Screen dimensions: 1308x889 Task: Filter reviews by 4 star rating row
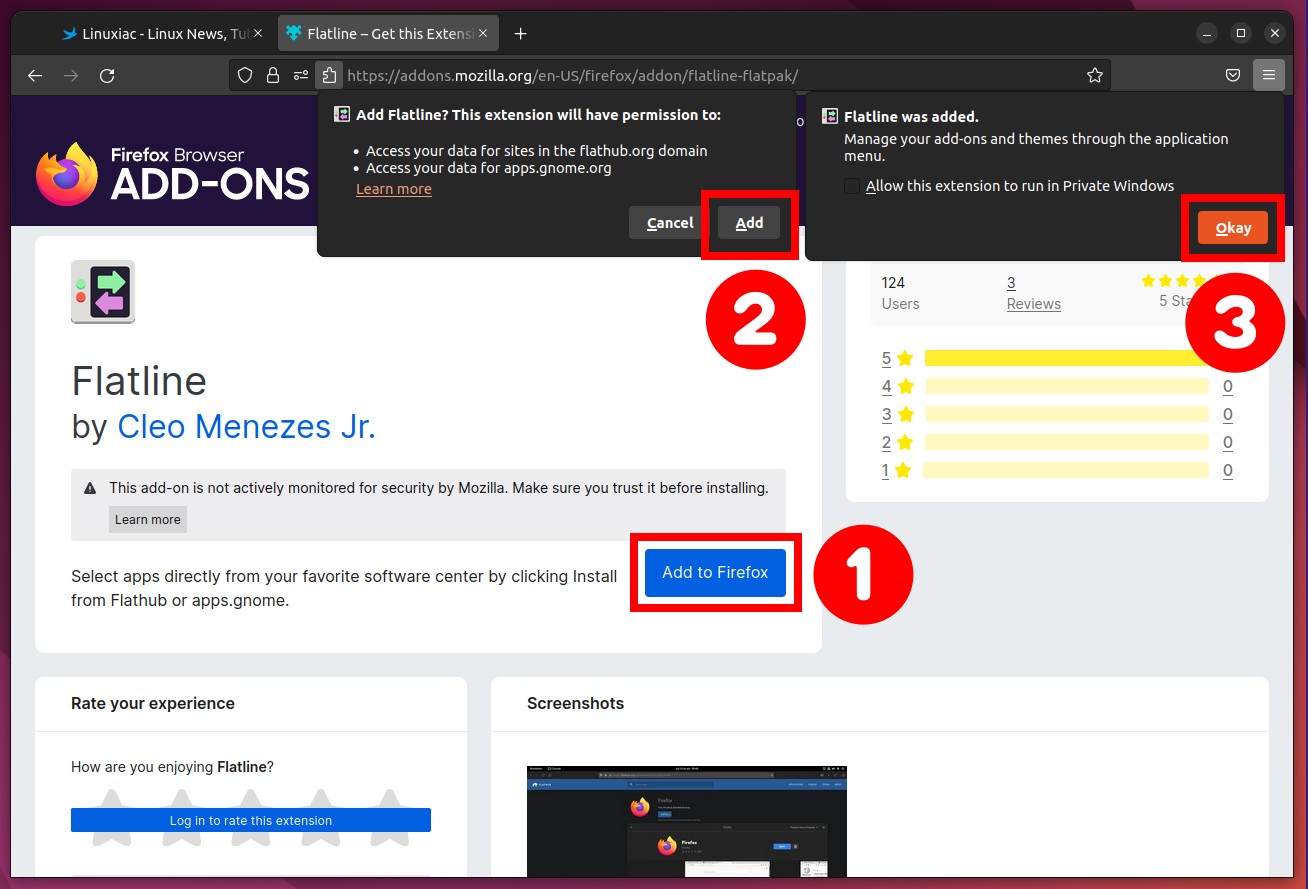coord(1057,386)
